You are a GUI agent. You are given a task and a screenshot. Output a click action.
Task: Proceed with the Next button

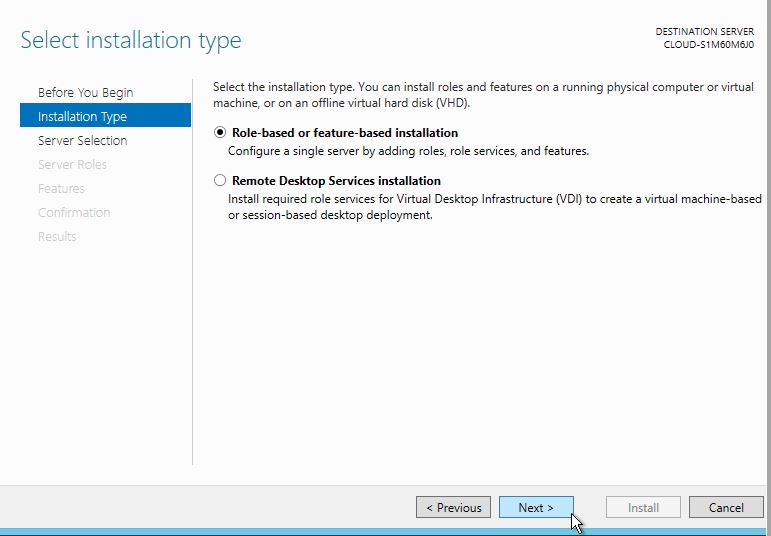click(x=536, y=507)
